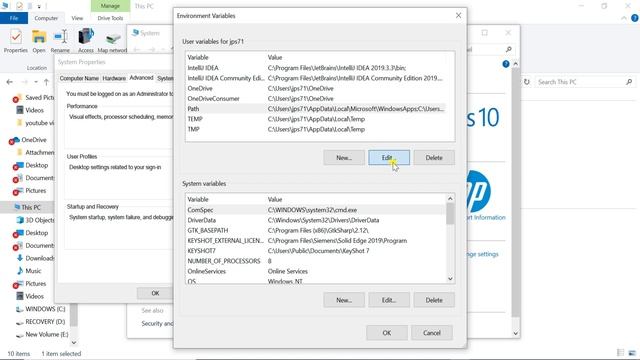Viewport: 640px width, 360px height.
Task: Close the Environment Variables dialog
Action: coord(458,16)
